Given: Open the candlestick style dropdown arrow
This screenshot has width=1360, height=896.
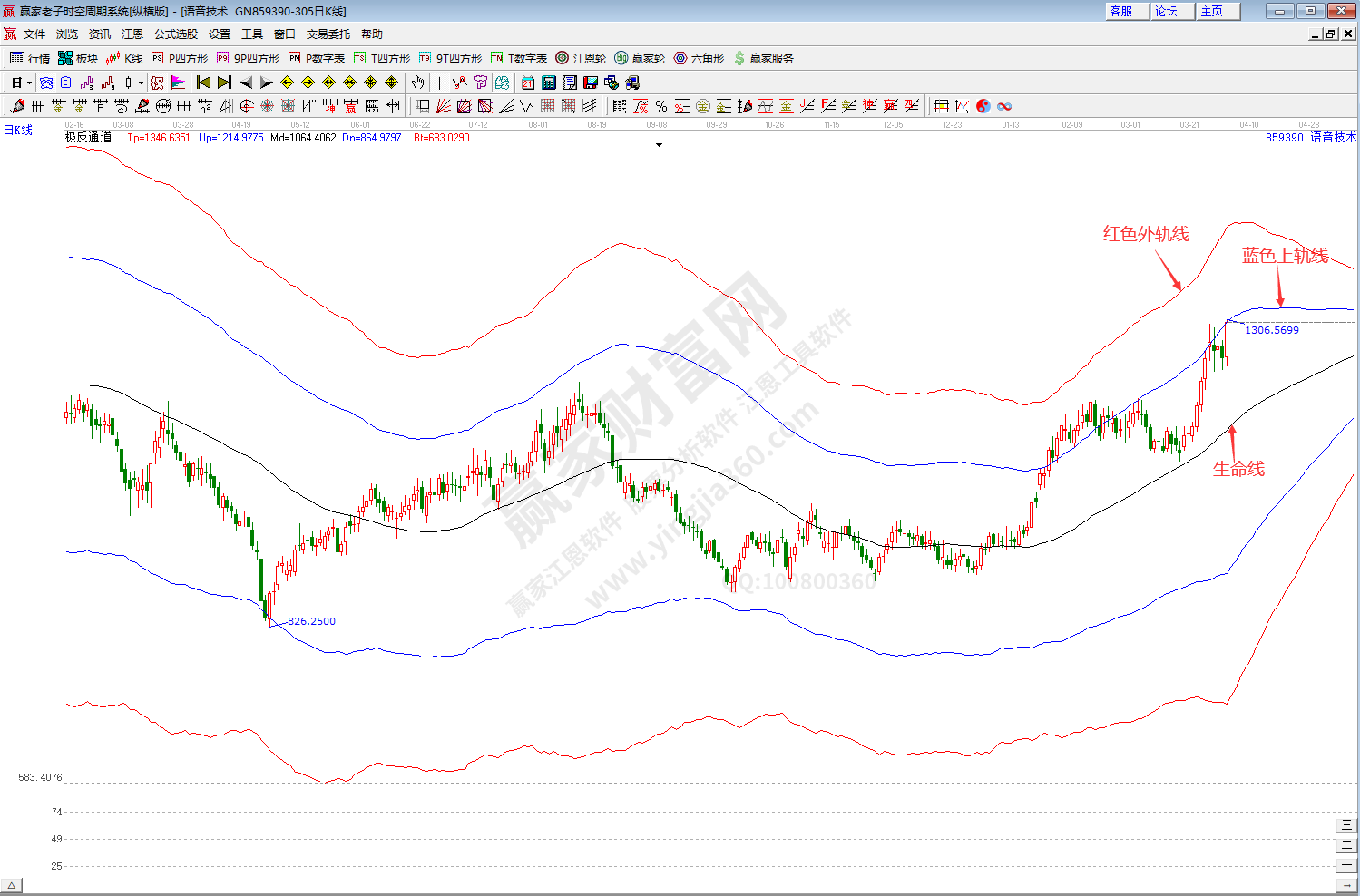Looking at the screenshot, I should pyautogui.click(x=141, y=83).
